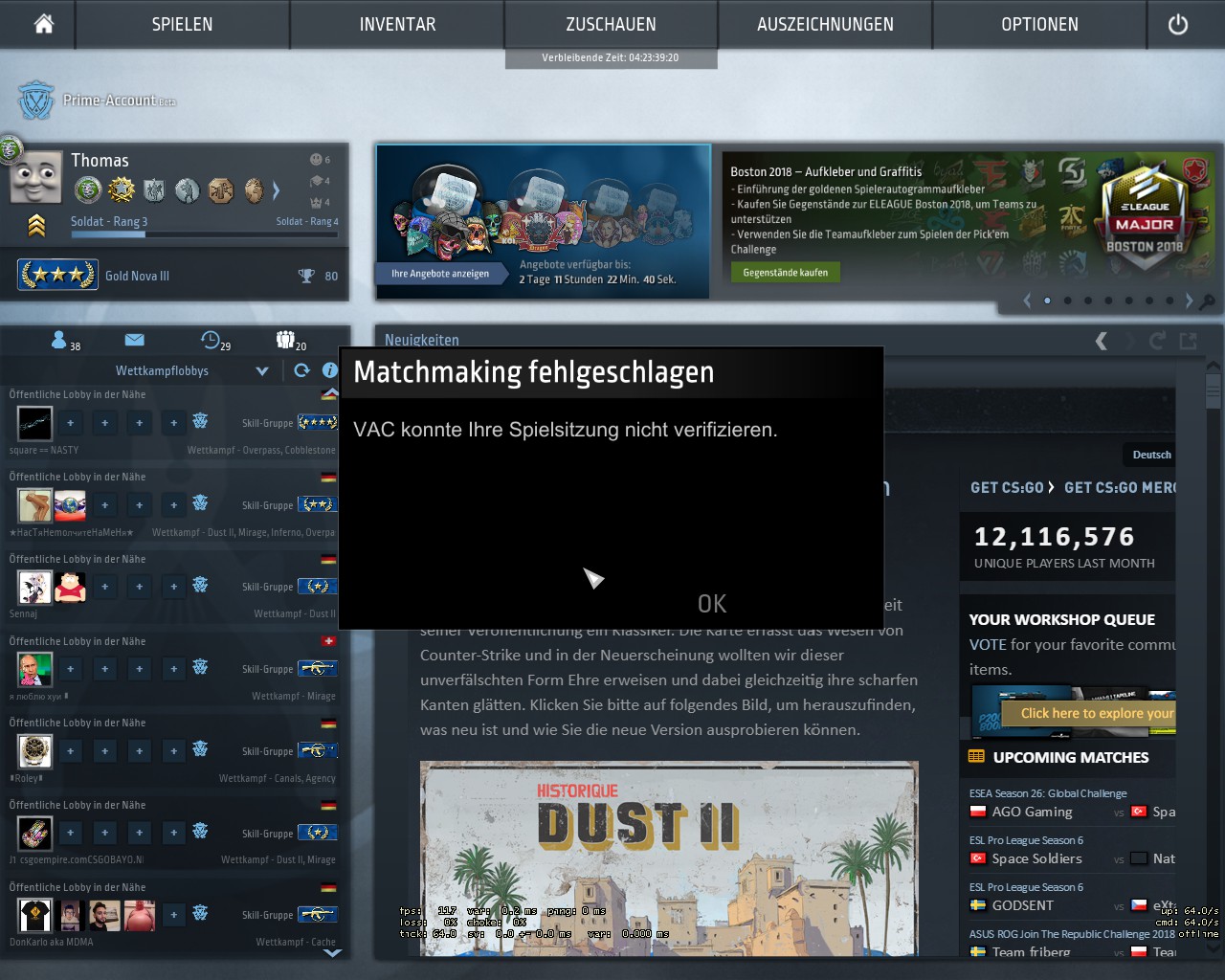Reload the Neuigkeiten news panel
The height and width of the screenshot is (980, 1225).
point(1157,341)
